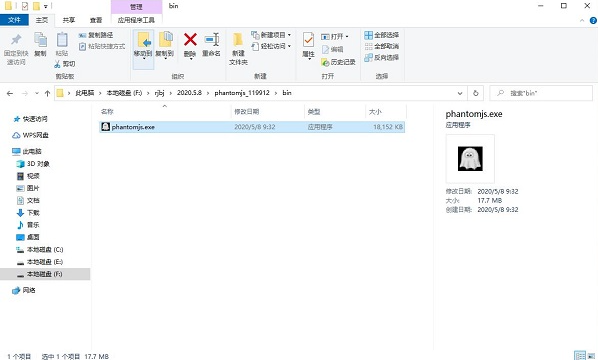Open the Open (打开) dropdown arrow
Image resolution: width=598 pixels, height=360 pixels.
pyautogui.click(x=347, y=37)
